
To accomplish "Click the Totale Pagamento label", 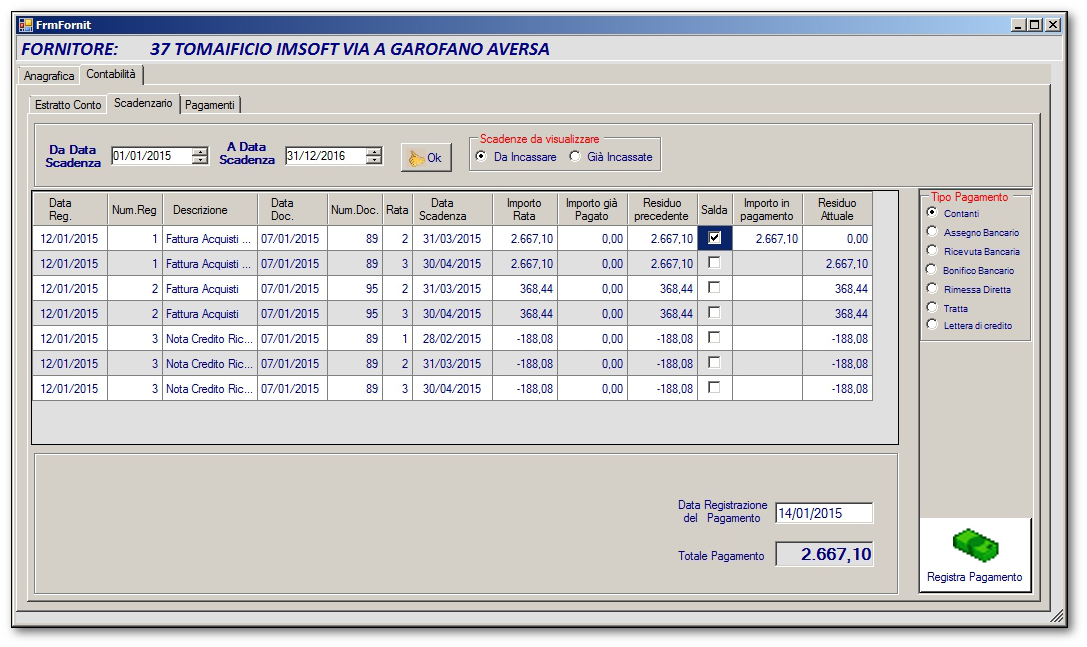I will [x=721, y=555].
